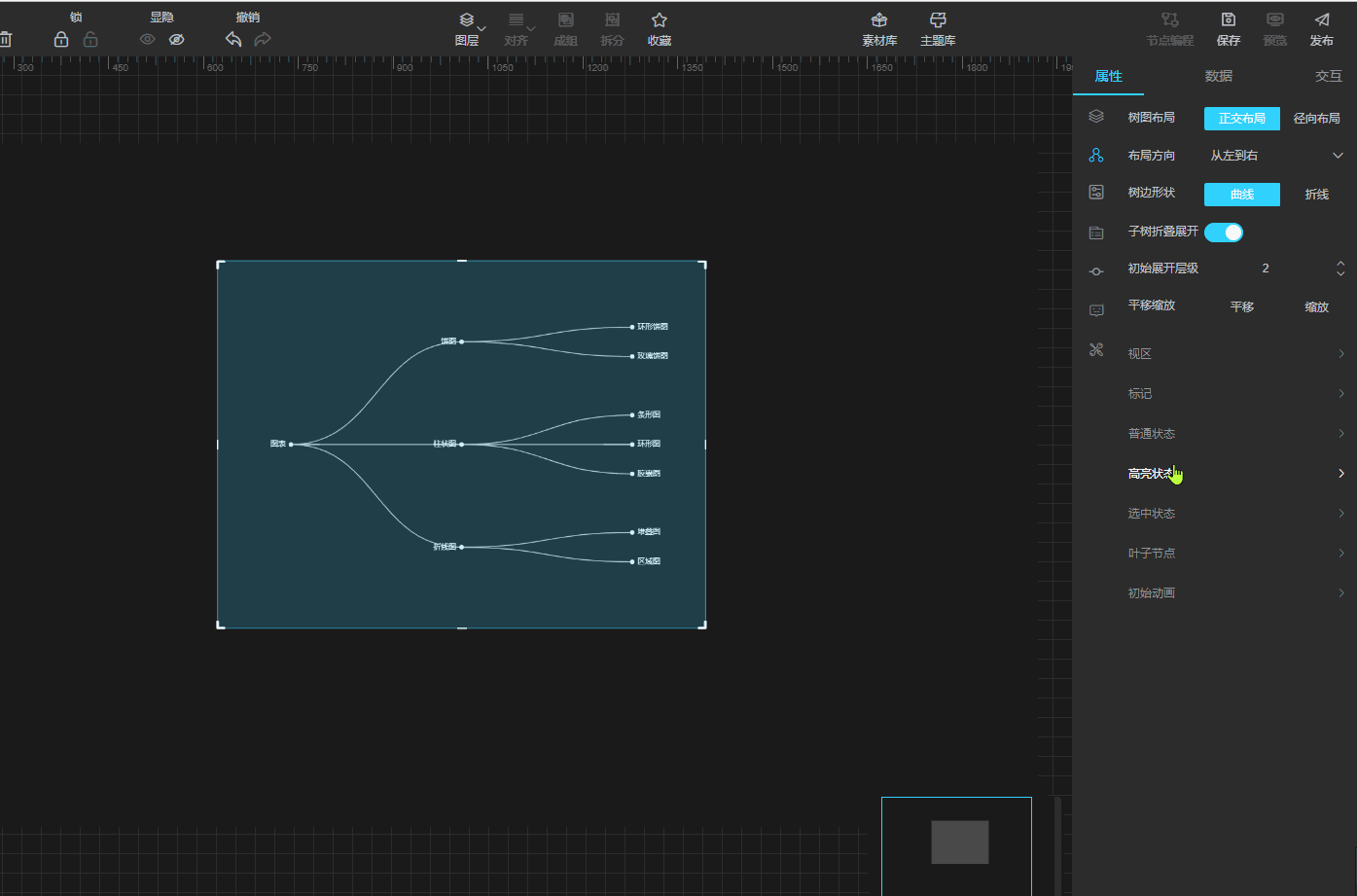Click the tools icon beside 视区

(1096, 350)
